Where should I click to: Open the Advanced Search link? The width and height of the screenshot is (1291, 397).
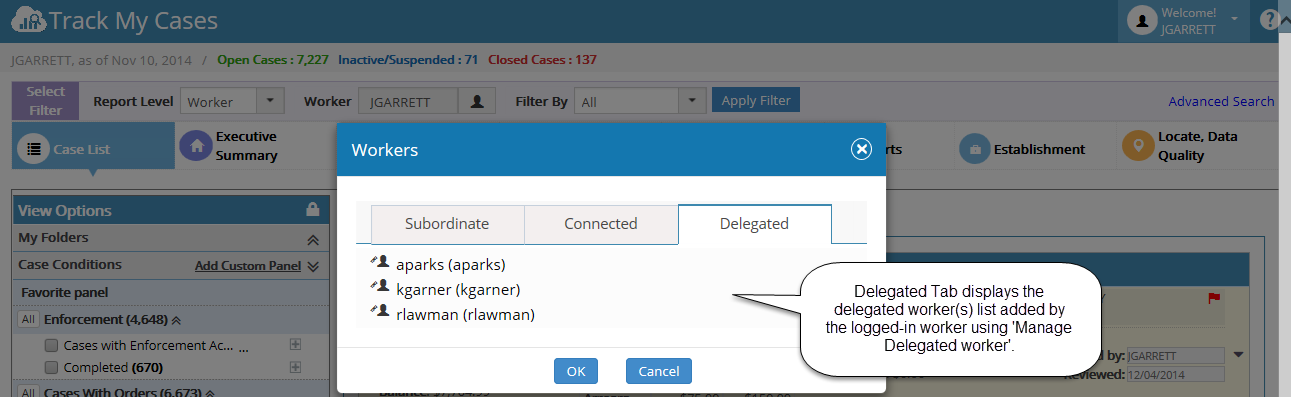(x=1221, y=101)
